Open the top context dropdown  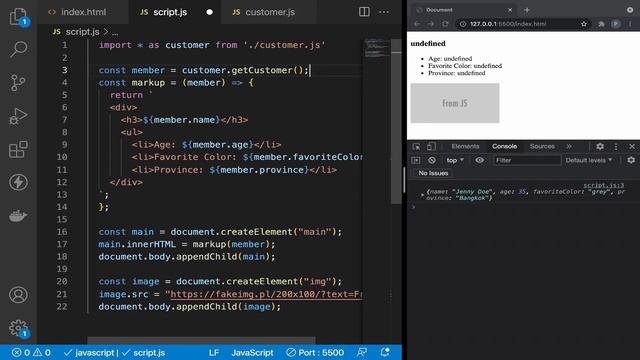(455, 160)
